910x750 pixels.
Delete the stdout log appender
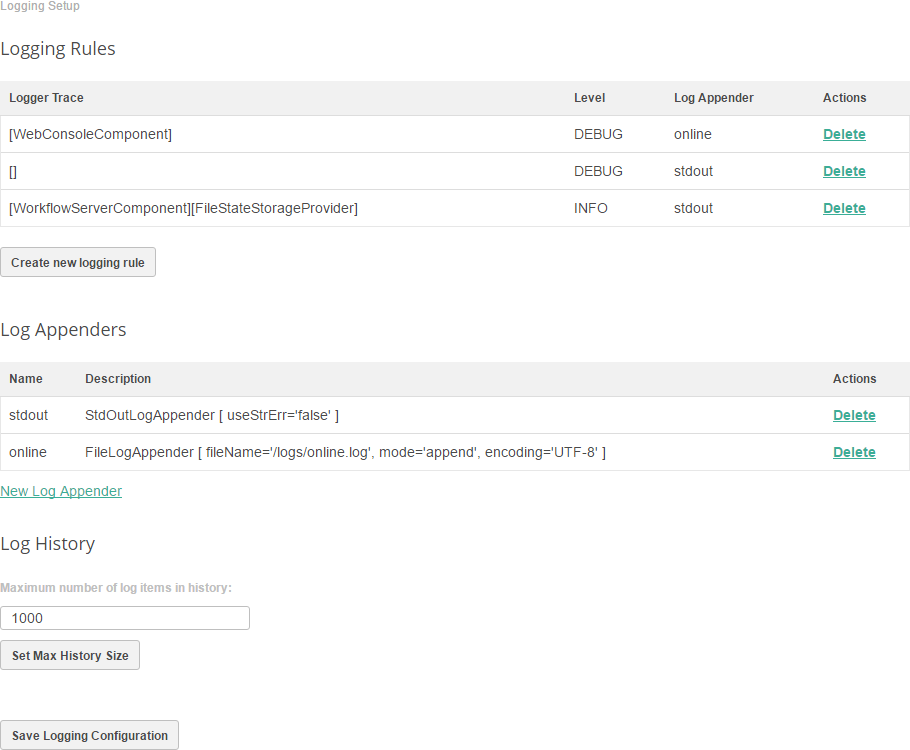[x=853, y=415]
